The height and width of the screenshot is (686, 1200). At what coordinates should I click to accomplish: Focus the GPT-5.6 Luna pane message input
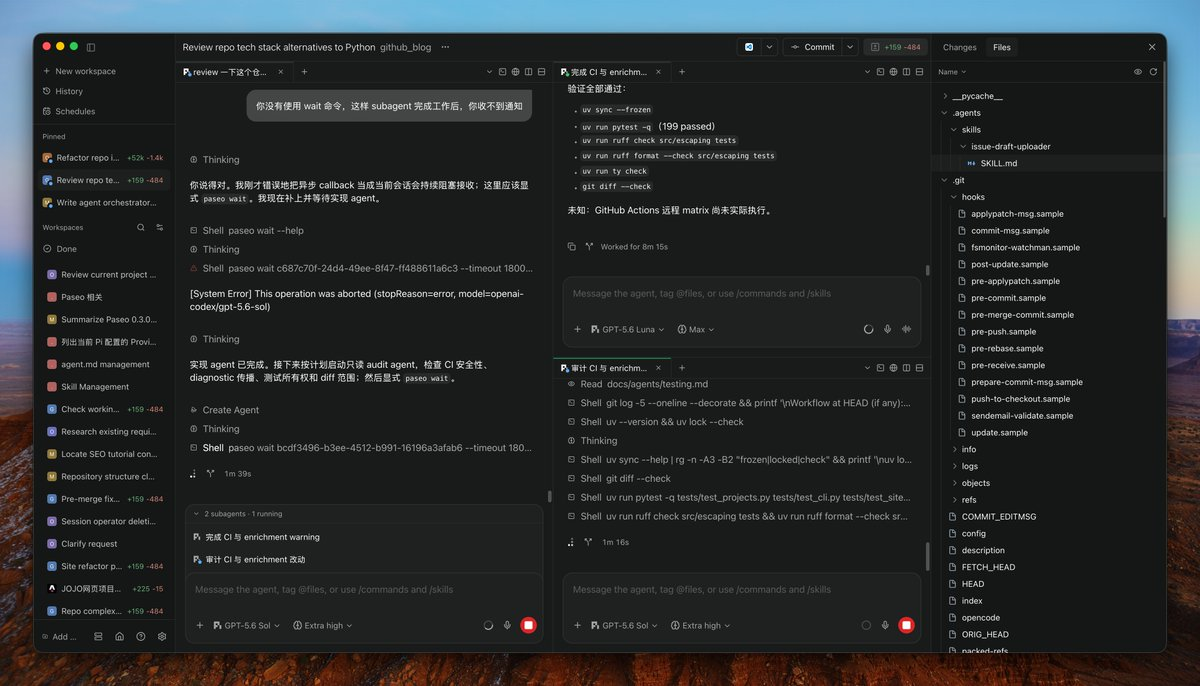coord(741,294)
